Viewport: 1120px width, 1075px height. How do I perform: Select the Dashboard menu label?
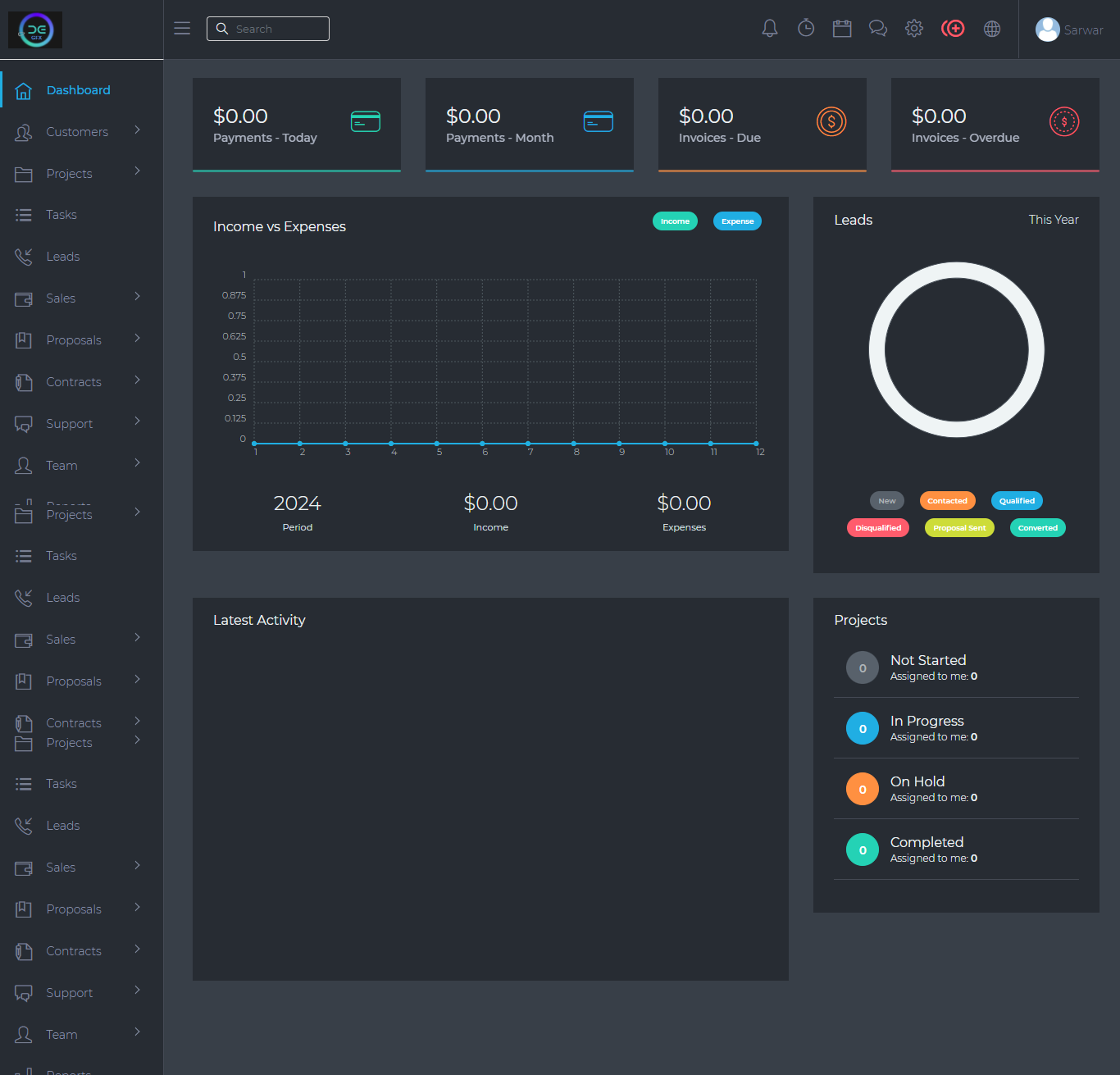tap(79, 90)
